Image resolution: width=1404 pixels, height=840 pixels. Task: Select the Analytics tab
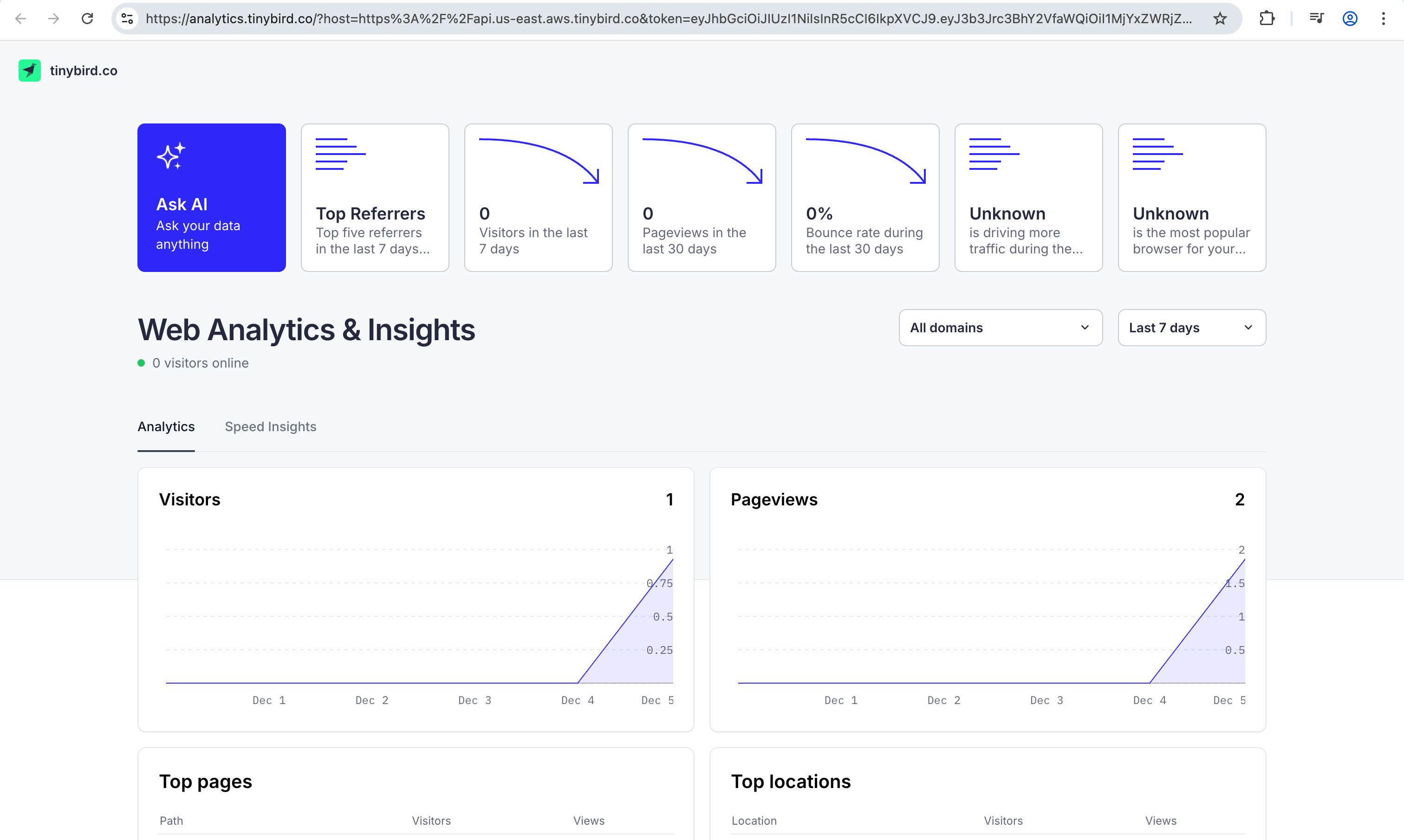[166, 427]
